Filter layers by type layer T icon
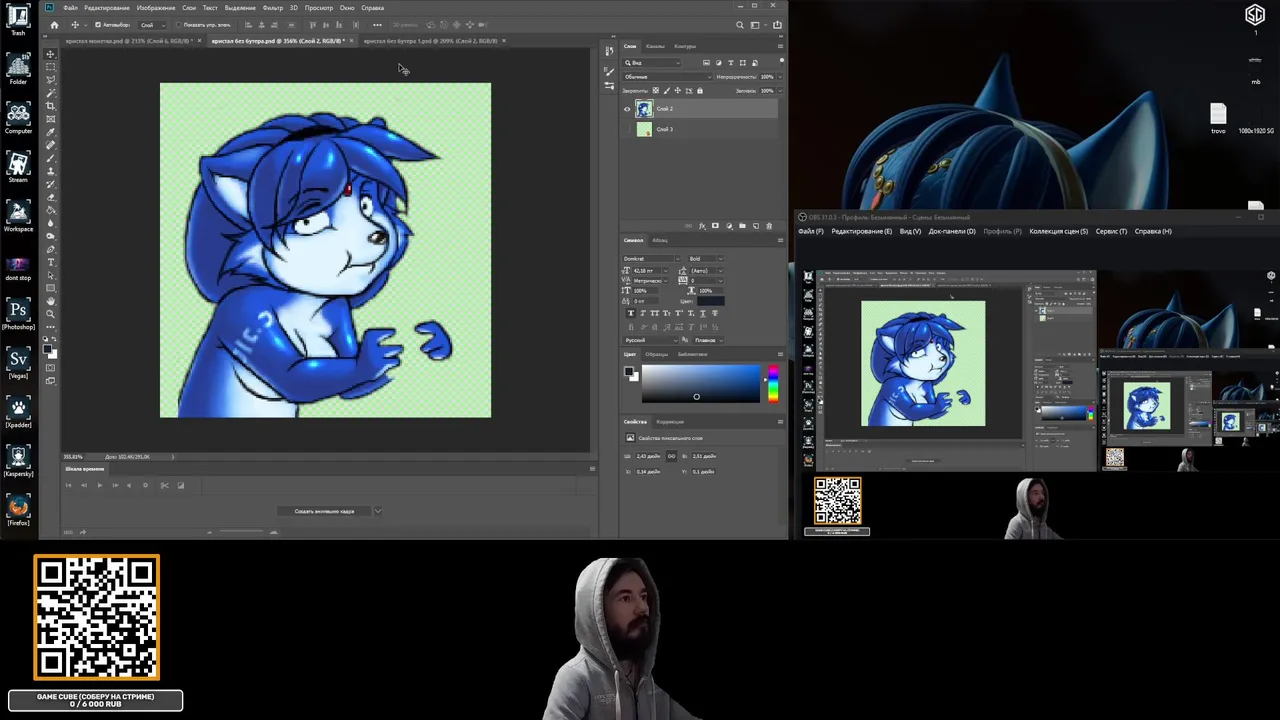 pos(731,63)
